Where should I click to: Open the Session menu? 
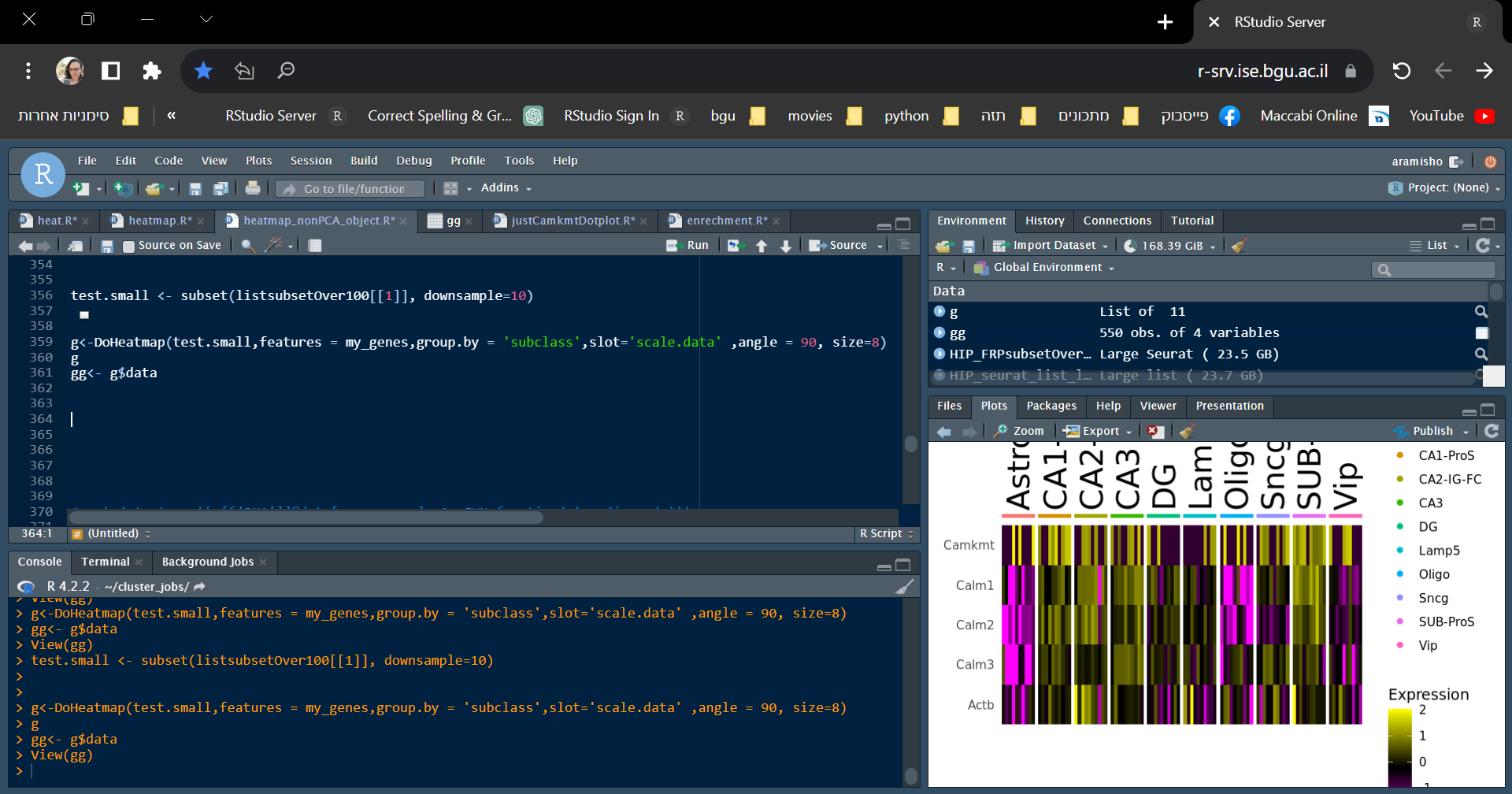(x=310, y=161)
